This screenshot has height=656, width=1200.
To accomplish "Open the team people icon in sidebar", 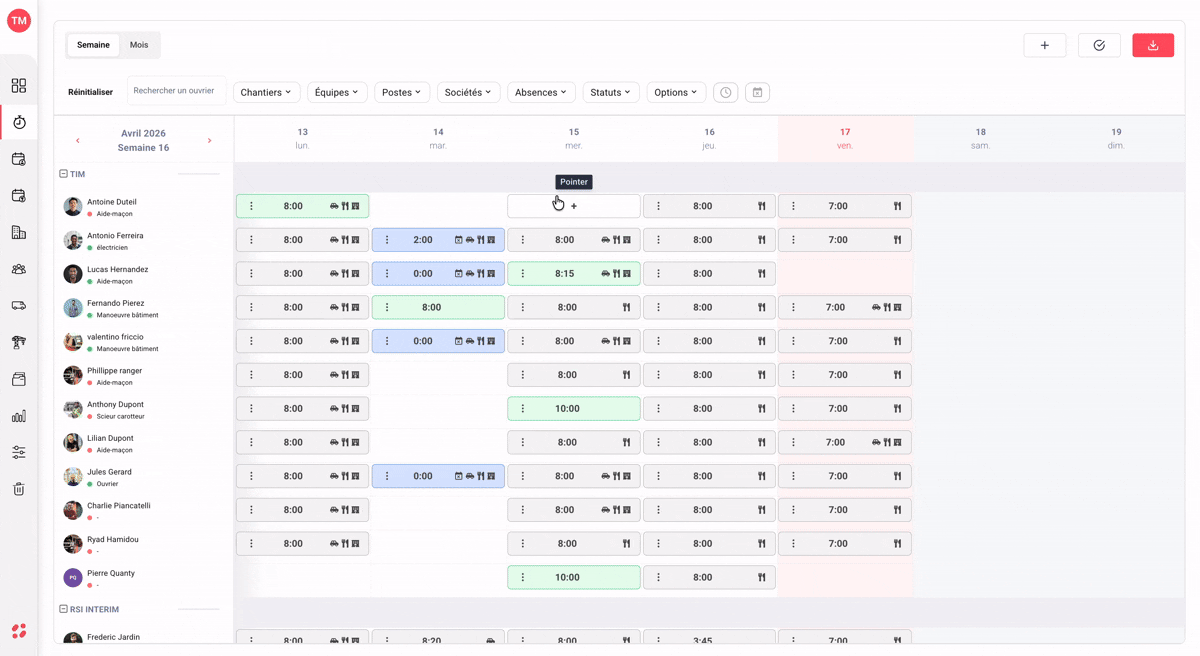I will tap(19, 269).
